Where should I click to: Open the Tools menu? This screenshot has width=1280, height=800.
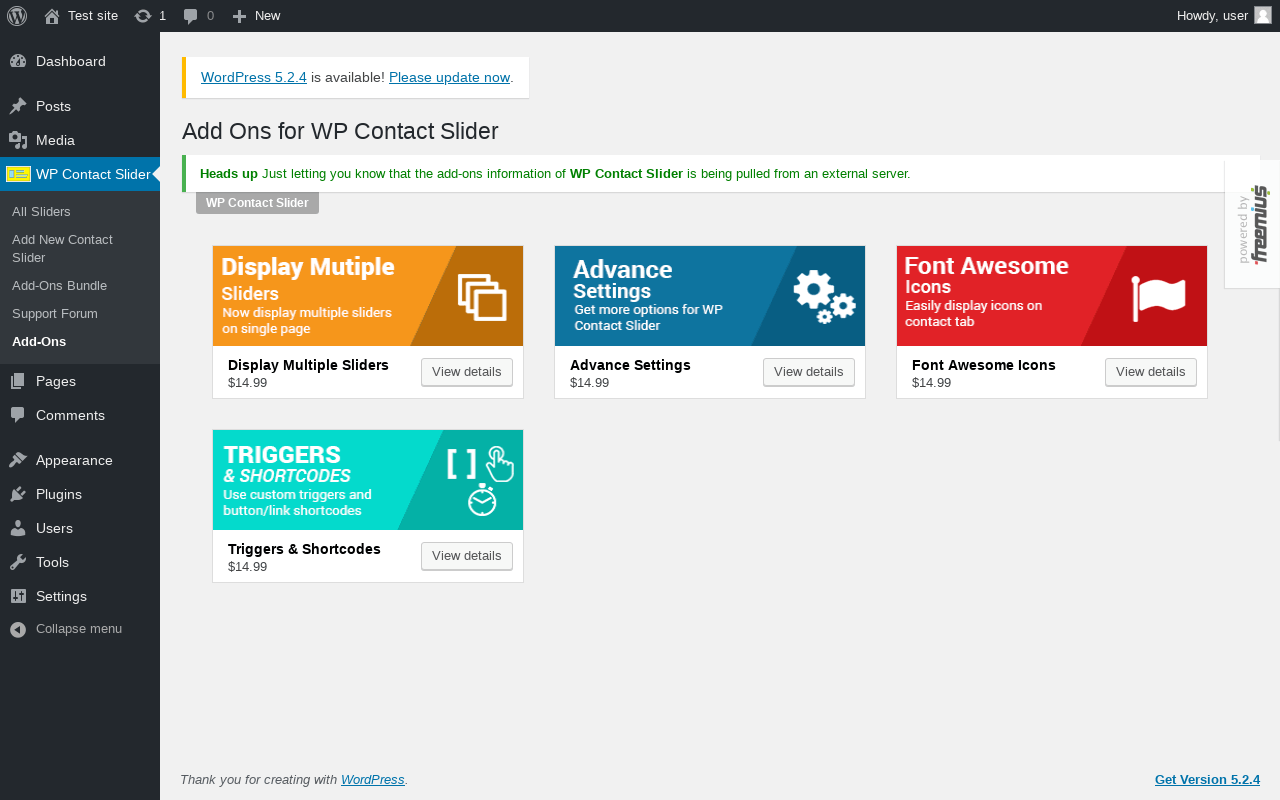point(80,562)
